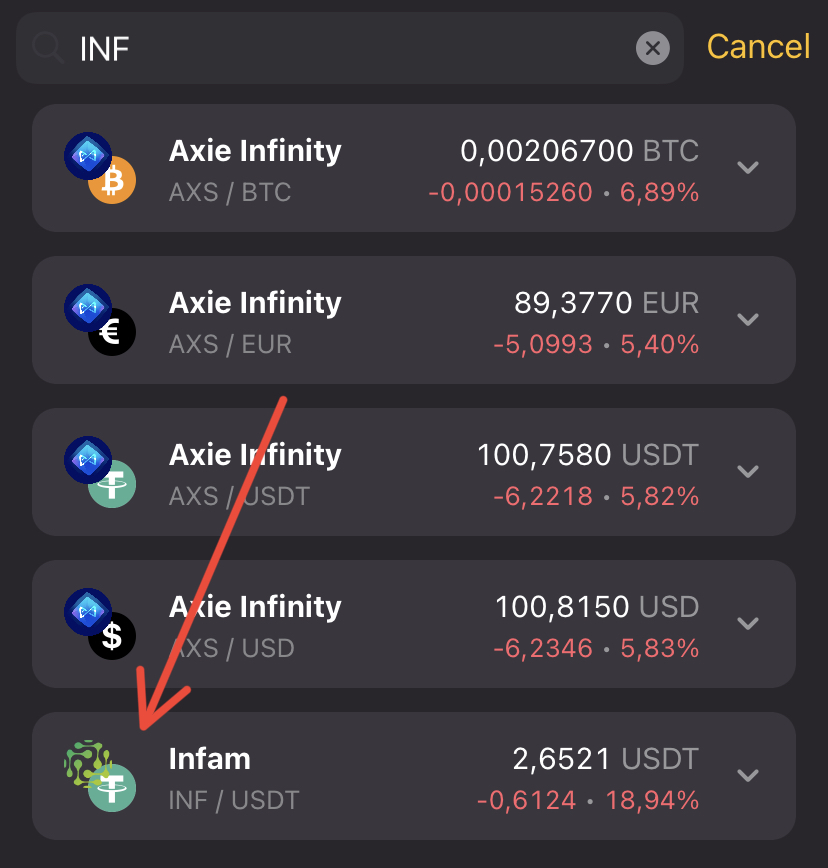The width and height of the screenshot is (828, 868).
Task: Clear the INF search text
Action: [x=652, y=47]
